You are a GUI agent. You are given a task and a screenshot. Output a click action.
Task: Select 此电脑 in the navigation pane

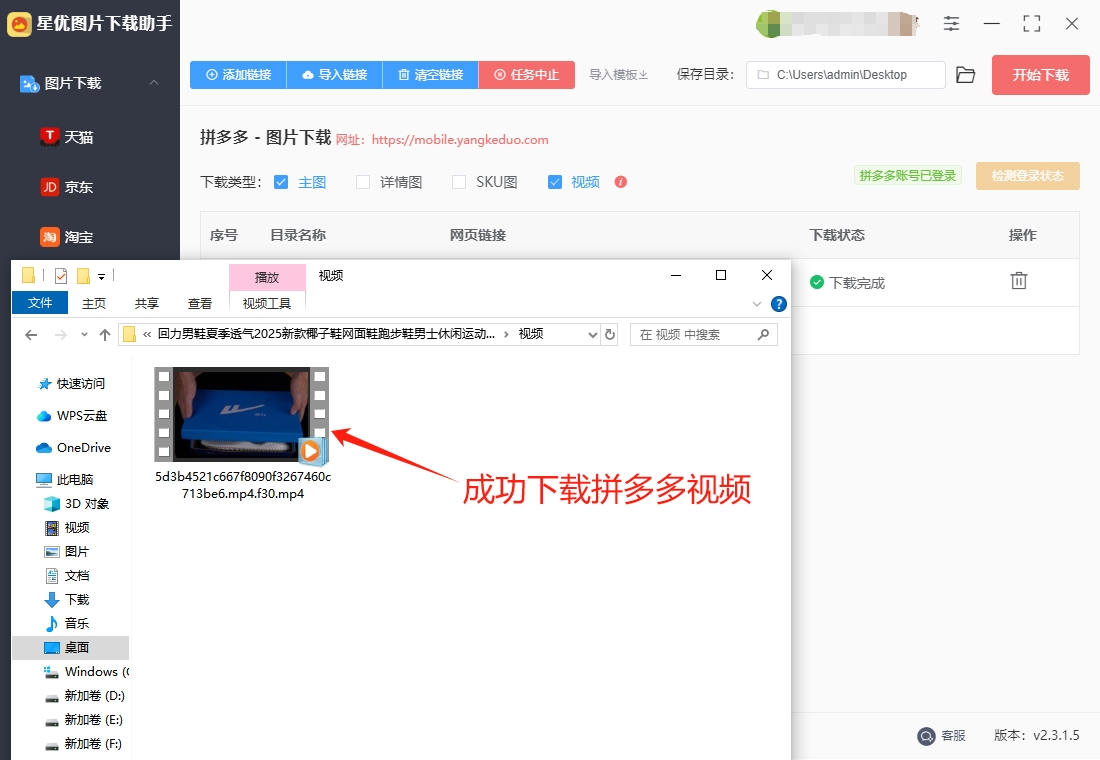tap(65, 479)
